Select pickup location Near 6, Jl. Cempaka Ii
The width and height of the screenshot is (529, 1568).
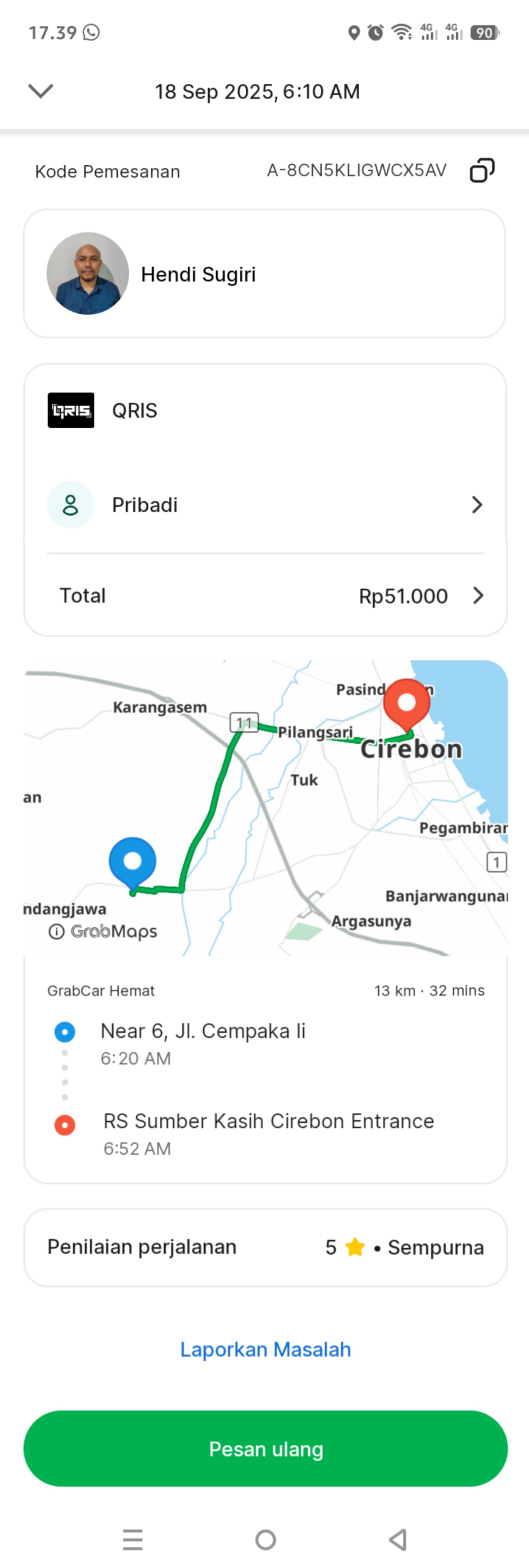(x=203, y=1031)
